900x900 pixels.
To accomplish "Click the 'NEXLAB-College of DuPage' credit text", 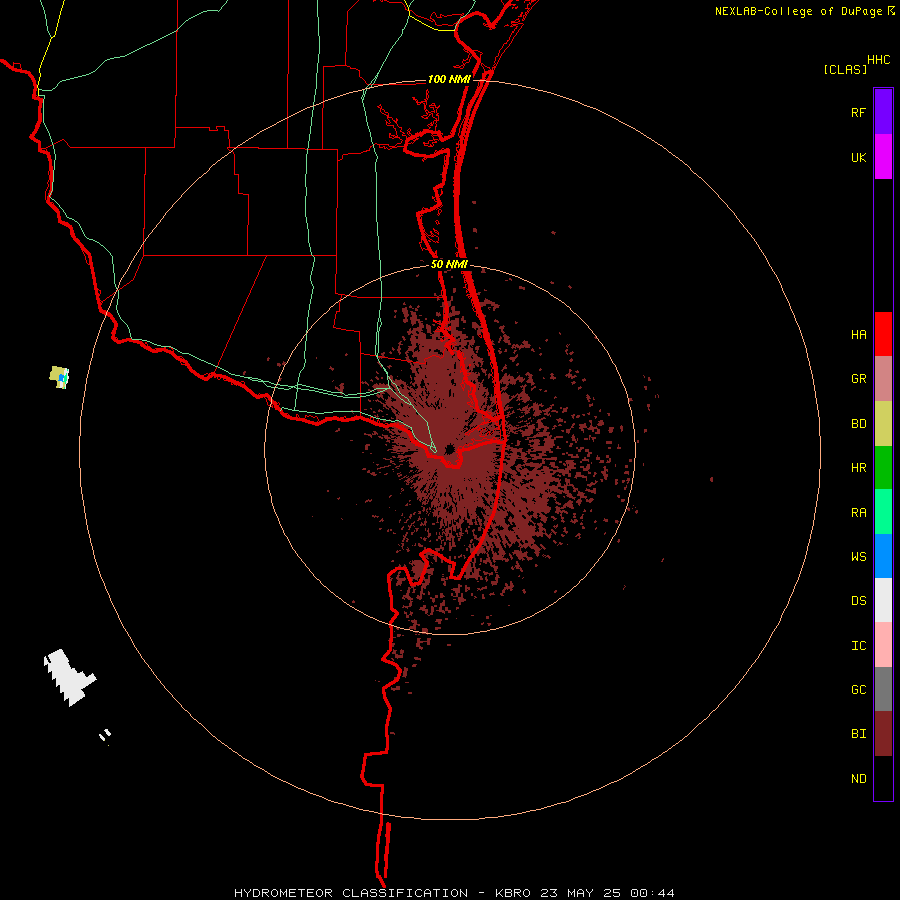I will (798, 11).
